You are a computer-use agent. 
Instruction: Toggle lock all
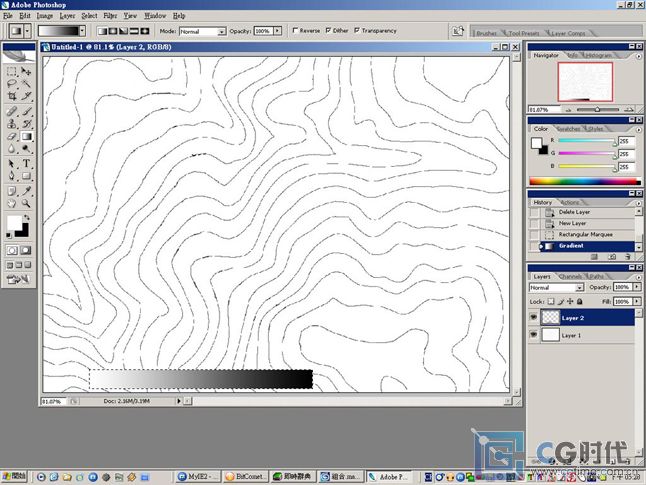(x=580, y=302)
